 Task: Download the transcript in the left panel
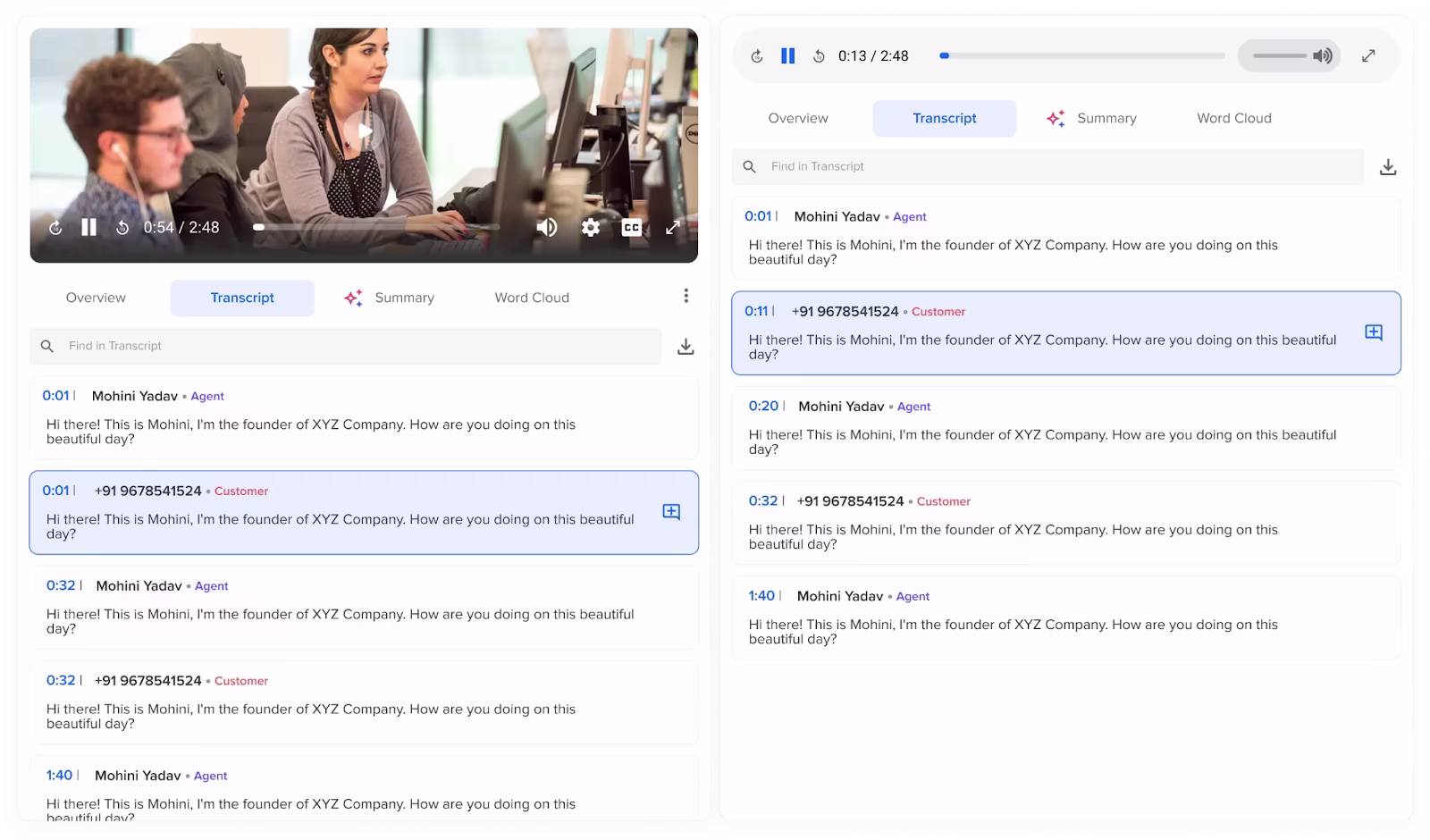[686, 346]
